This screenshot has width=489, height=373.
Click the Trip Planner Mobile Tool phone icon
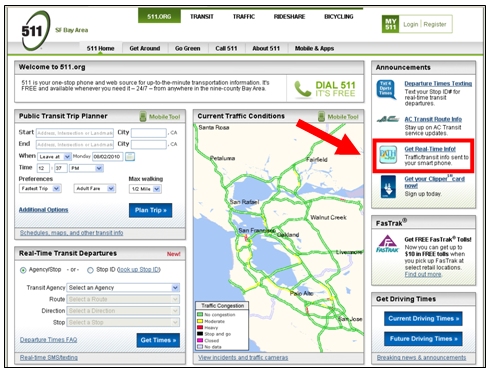click(143, 116)
